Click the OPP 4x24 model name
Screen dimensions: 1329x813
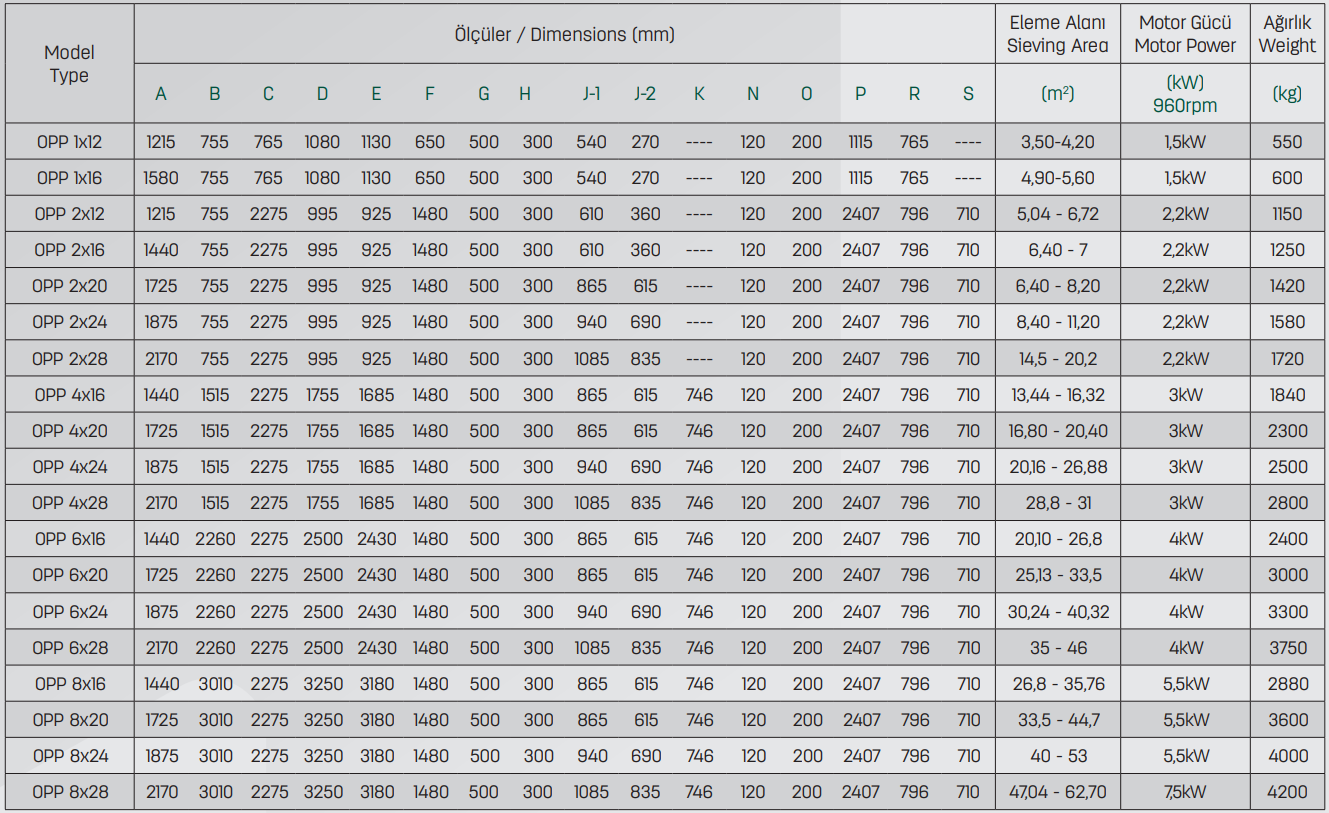tap(69, 467)
